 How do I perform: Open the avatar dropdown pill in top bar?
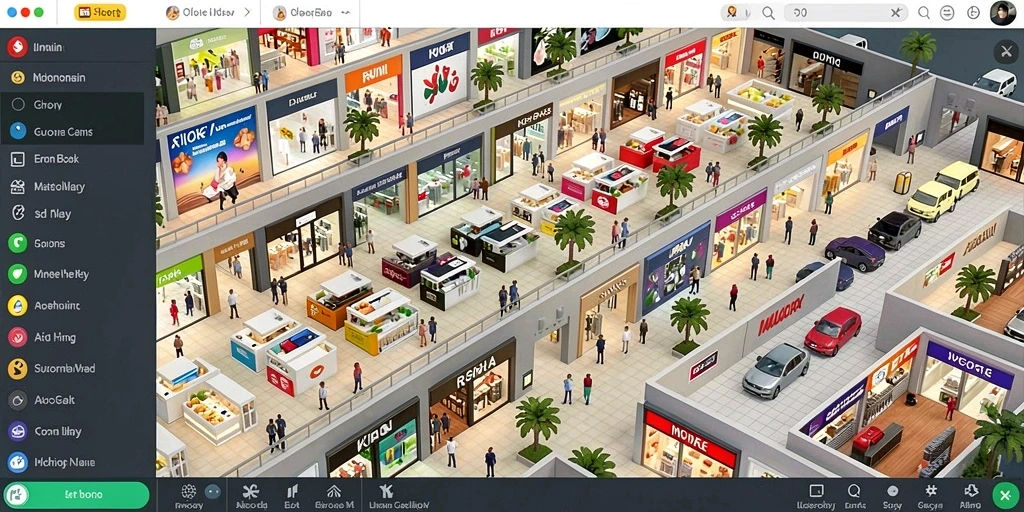pyautogui.click(x=739, y=12)
